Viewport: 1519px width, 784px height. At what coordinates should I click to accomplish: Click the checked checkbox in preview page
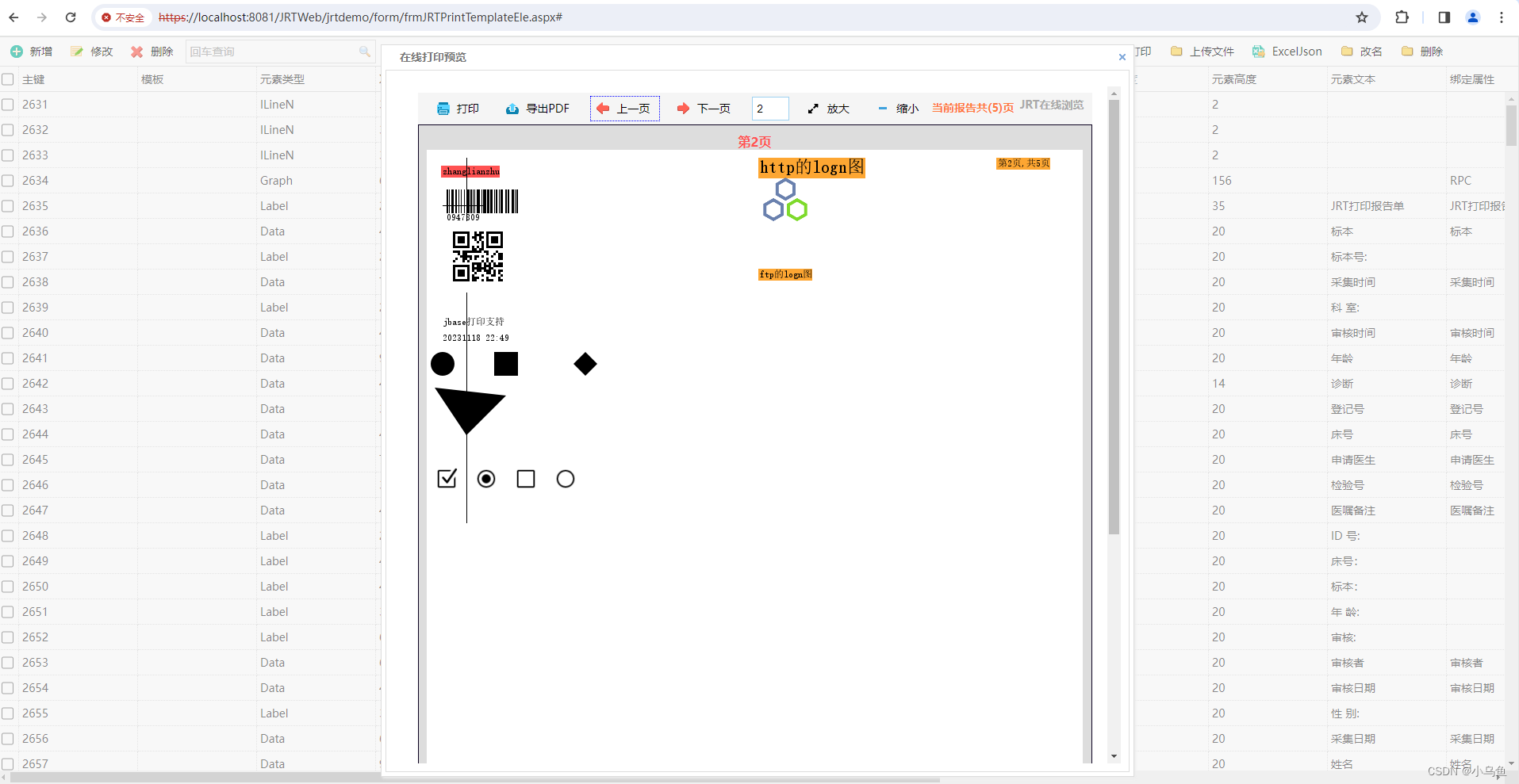[x=447, y=478]
